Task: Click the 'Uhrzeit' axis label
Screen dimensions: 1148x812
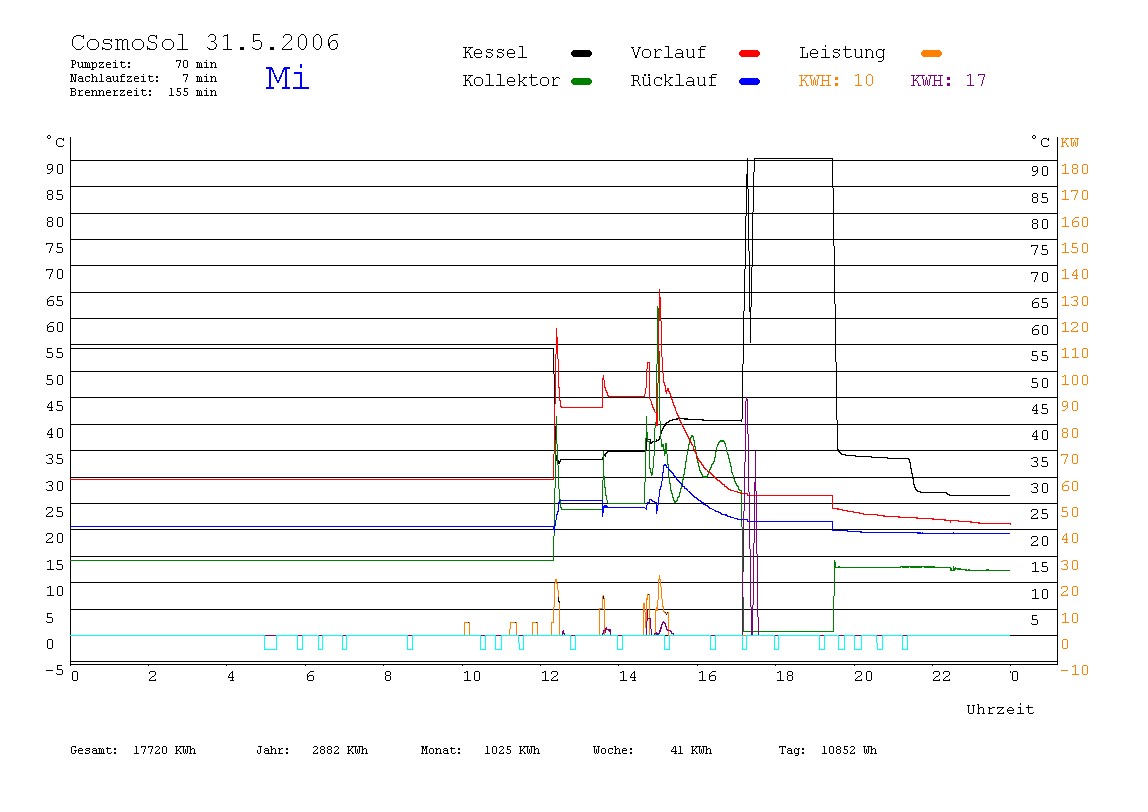Action: [1000, 709]
